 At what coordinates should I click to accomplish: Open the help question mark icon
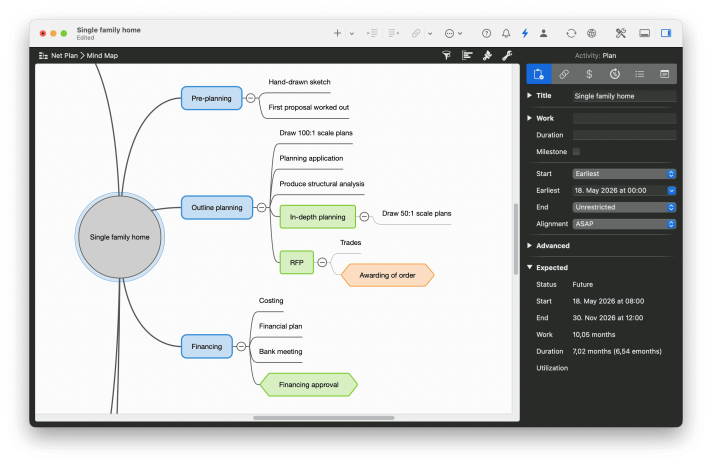click(486, 33)
